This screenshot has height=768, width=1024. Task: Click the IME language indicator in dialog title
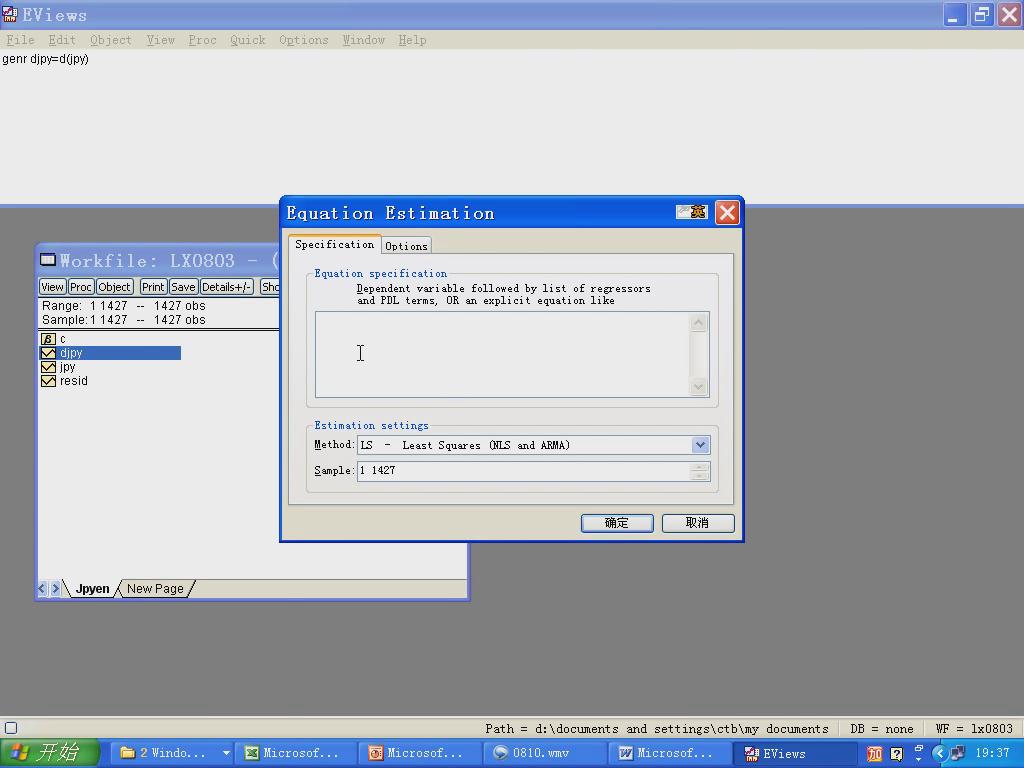[x=692, y=212]
